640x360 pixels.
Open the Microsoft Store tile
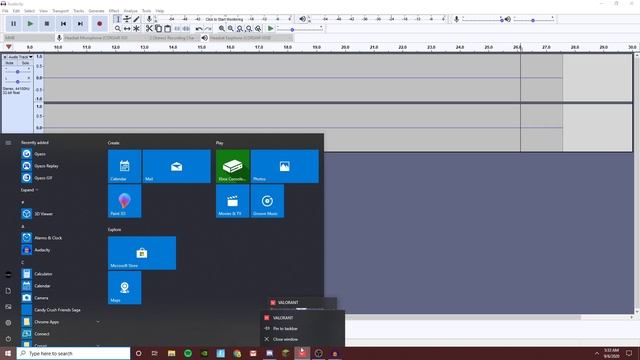point(142,253)
